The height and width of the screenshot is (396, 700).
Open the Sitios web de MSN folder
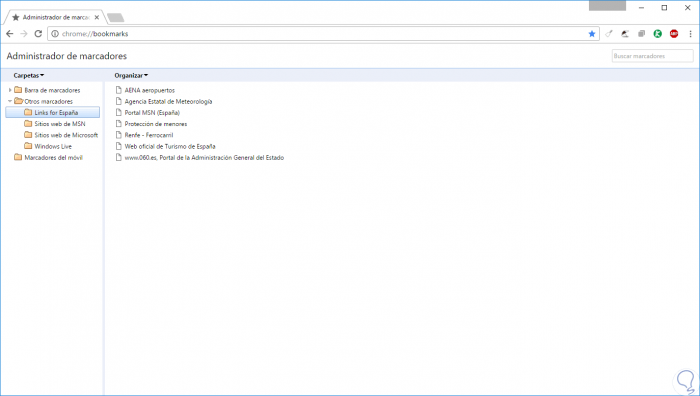(x=59, y=124)
